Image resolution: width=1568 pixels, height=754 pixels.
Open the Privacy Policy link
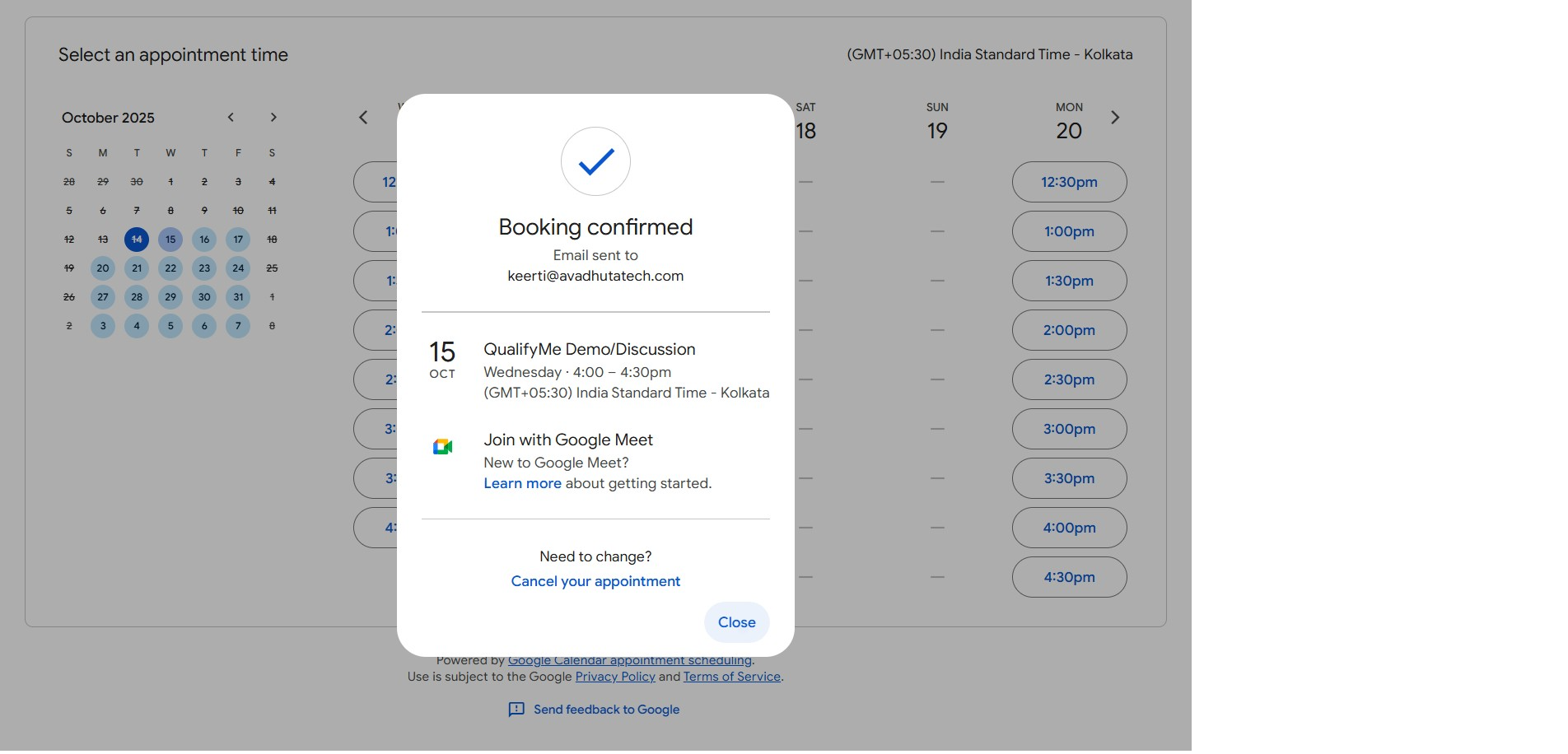pyautogui.click(x=615, y=677)
